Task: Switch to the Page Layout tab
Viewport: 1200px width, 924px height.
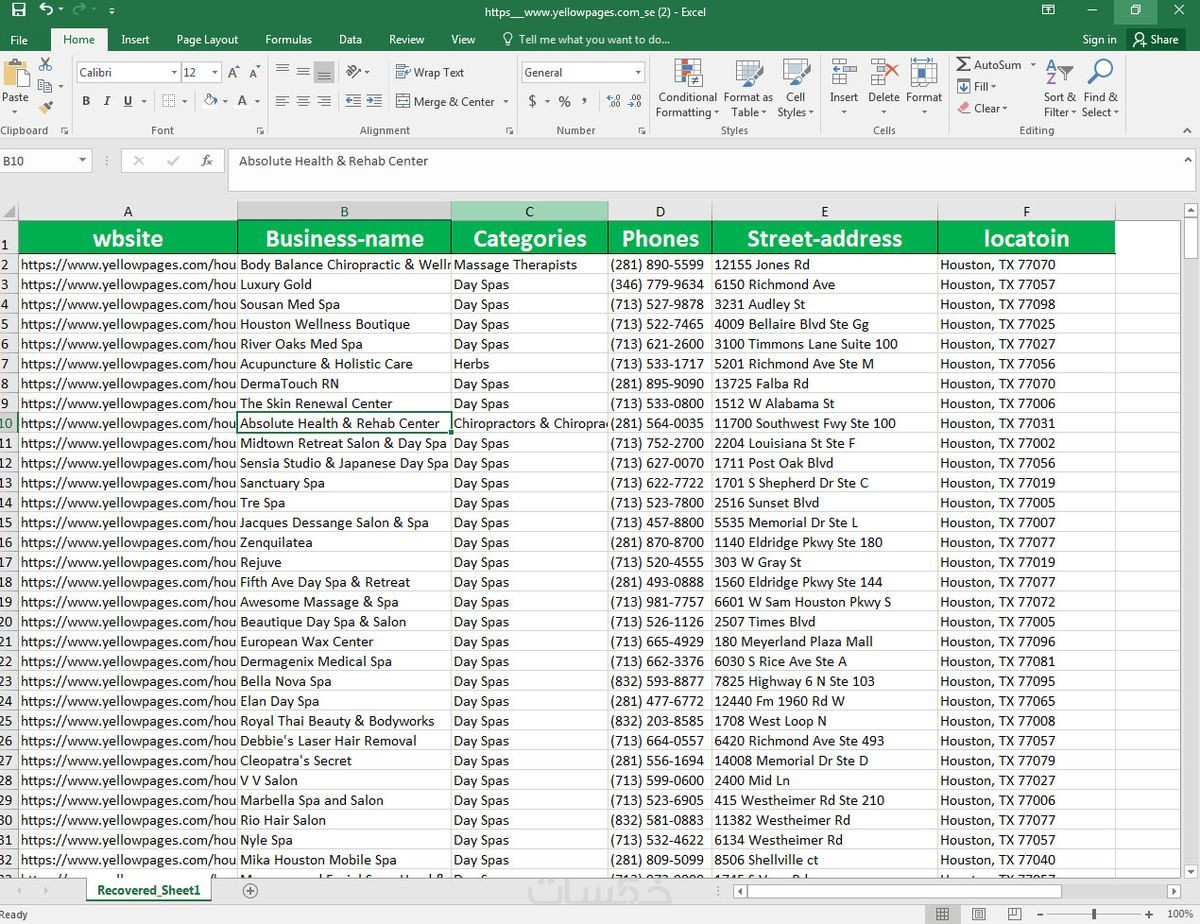Action: pyautogui.click(x=207, y=40)
